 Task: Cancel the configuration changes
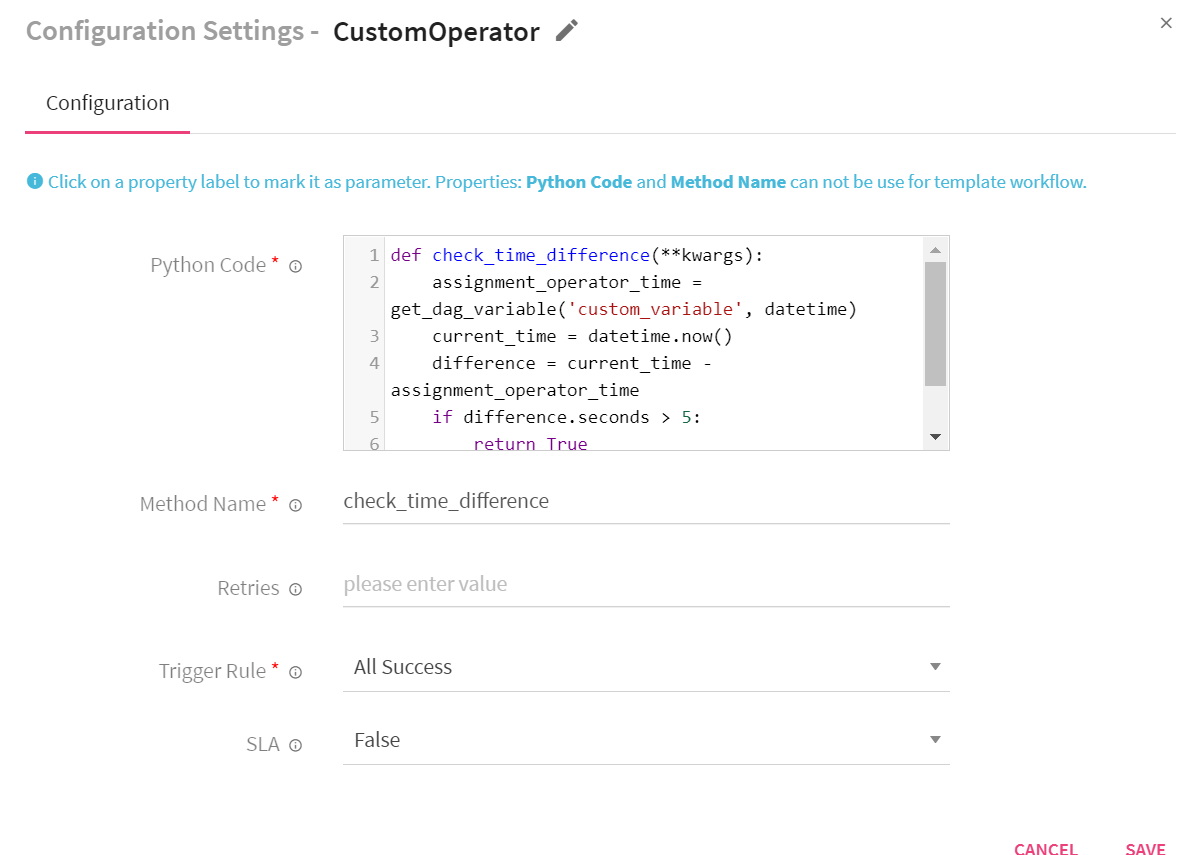[x=1046, y=848]
